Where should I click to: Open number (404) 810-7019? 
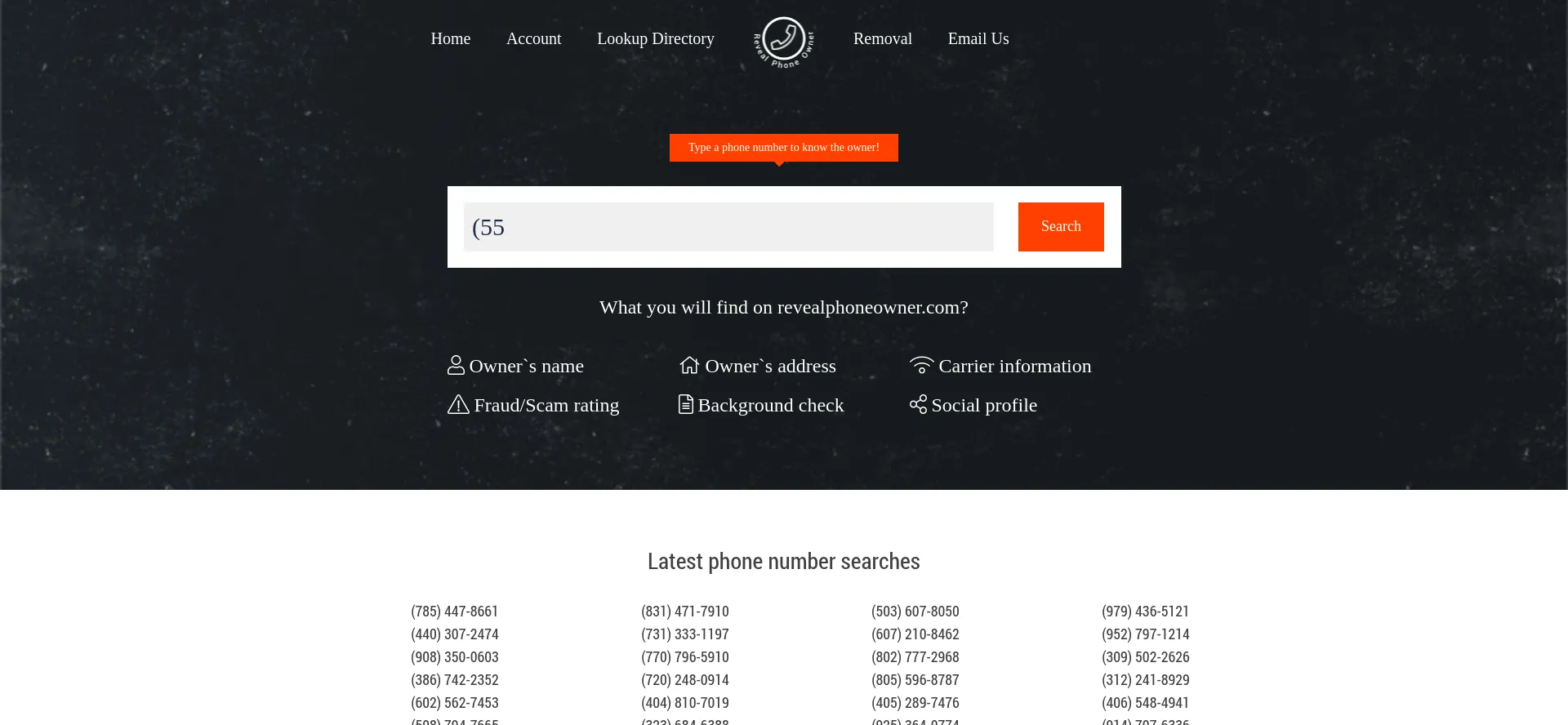[685, 703]
